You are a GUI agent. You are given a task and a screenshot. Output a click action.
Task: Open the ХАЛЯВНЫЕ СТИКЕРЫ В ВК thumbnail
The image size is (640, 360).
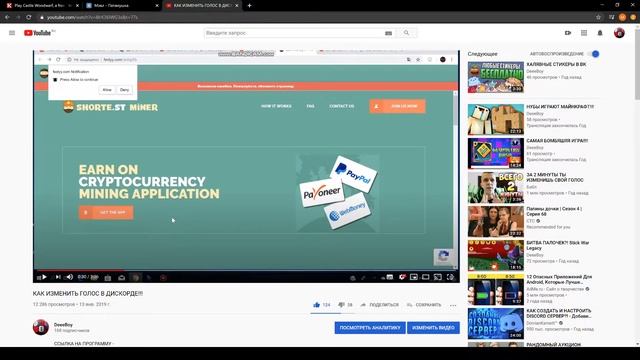click(x=496, y=77)
